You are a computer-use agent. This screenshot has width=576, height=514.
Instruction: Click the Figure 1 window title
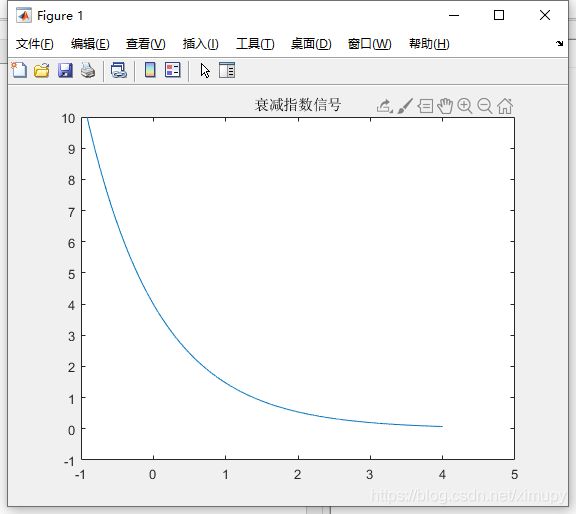[x=60, y=16]
